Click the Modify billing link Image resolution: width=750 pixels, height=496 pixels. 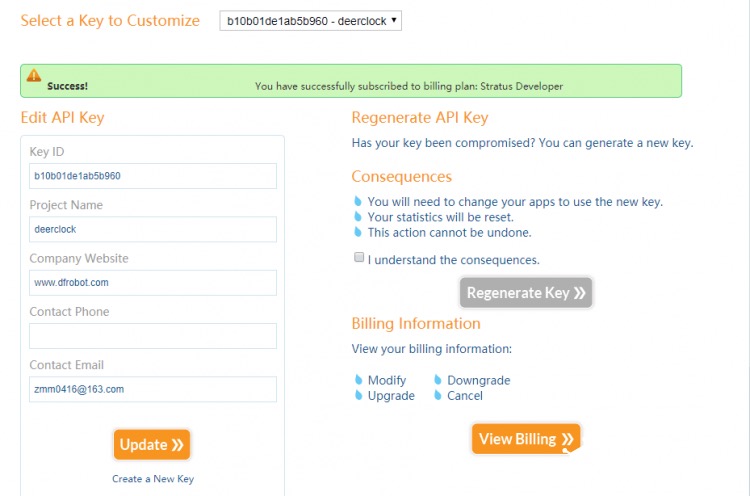click(x=386, y=380)
